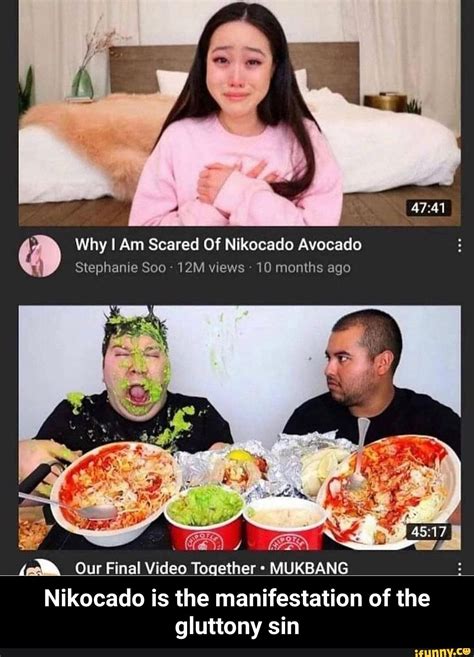The width and height of the screenshot is (474, 657).
Task: Open options menu for Nikocado Avocado video
Action: pos(459,246)
